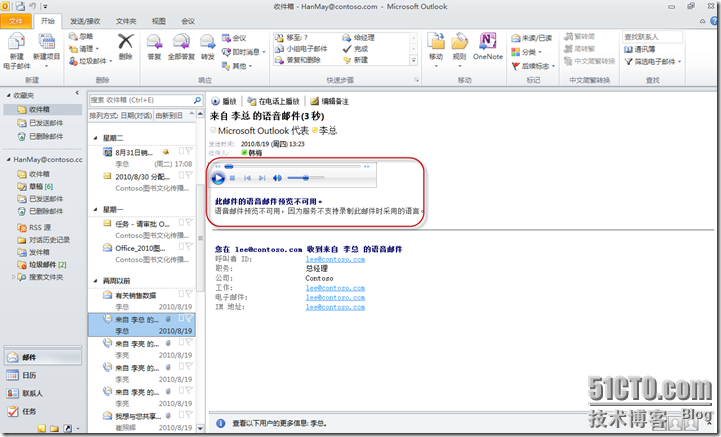Screen dimensions: 721x437
Task: Open 已删除邮件 under 收藏夹
Action: pos(40,136)
